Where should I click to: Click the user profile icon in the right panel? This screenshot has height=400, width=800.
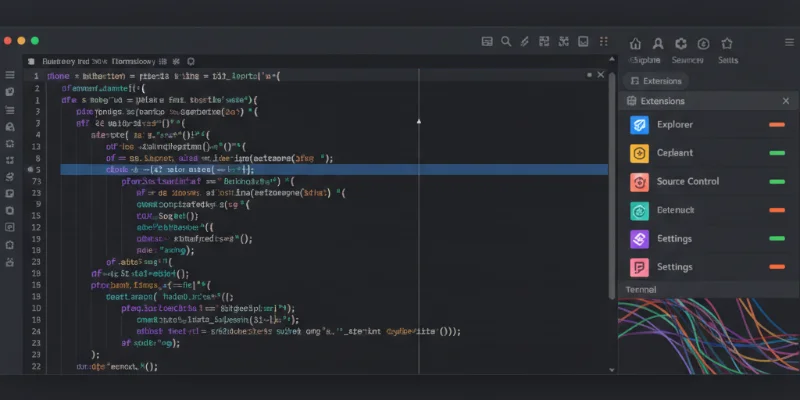pyautogui.click(x=658, y=43)
